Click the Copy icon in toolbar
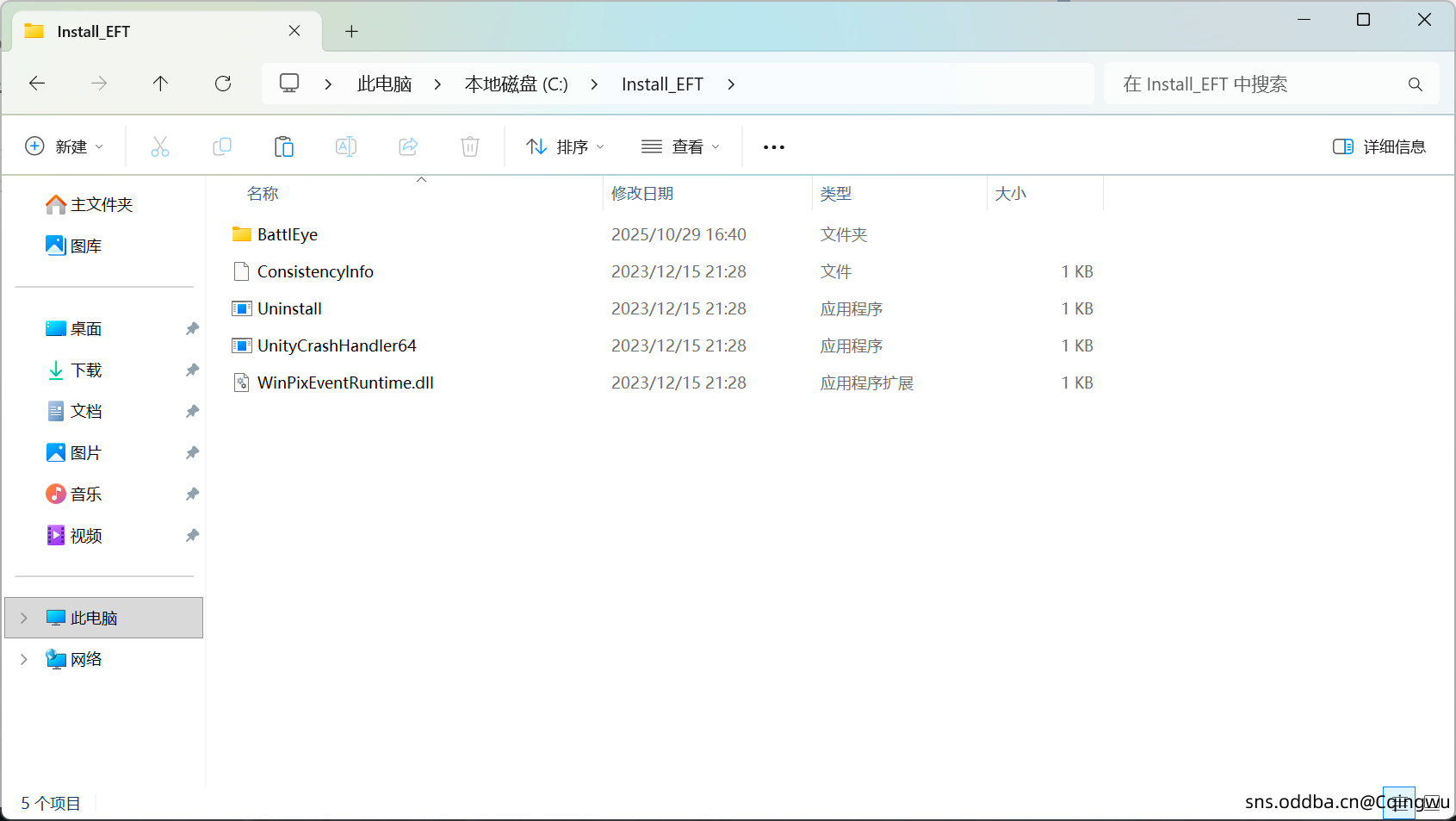The image size is (1456, 821). (222, 146)
